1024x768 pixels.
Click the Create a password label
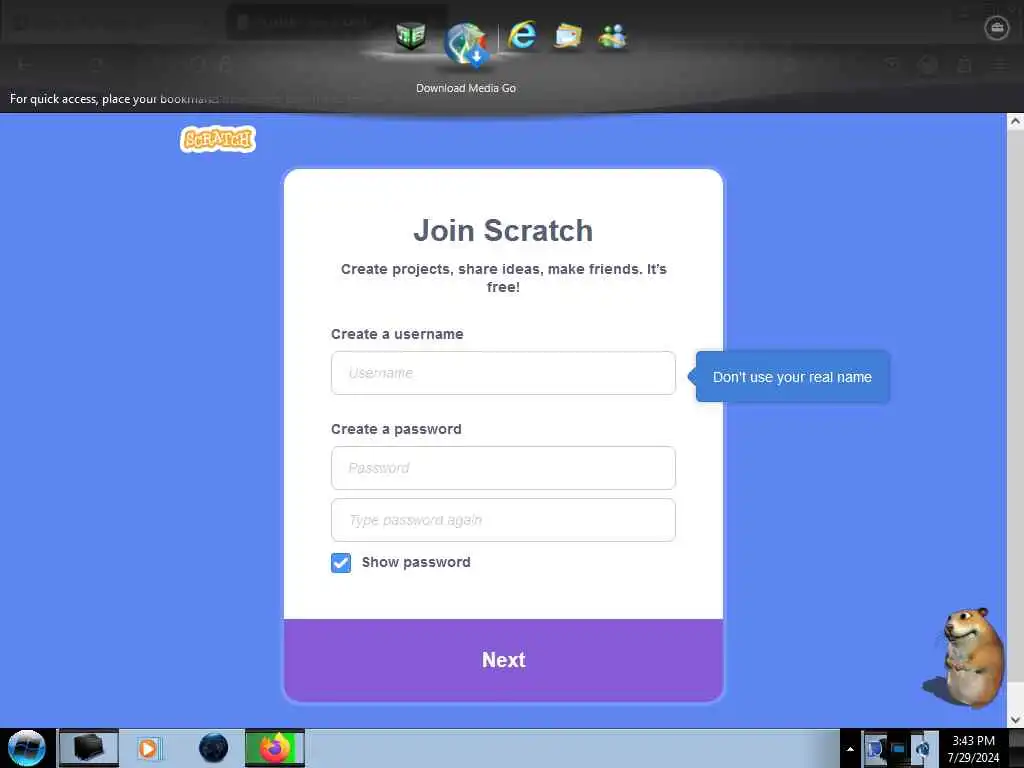[x=396, y=429]
